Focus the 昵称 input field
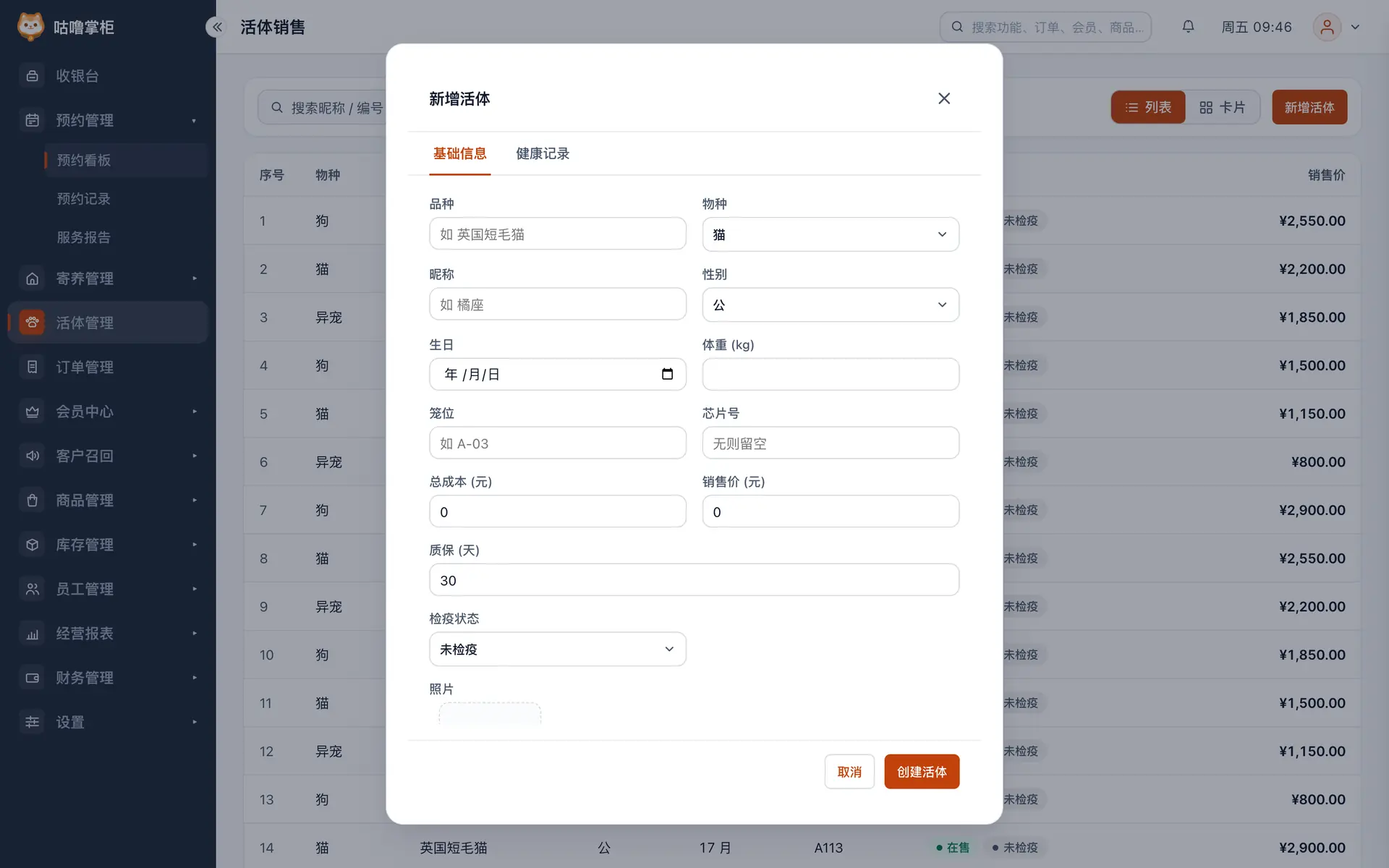1389x868 pixels. click(x=557, y=304)
